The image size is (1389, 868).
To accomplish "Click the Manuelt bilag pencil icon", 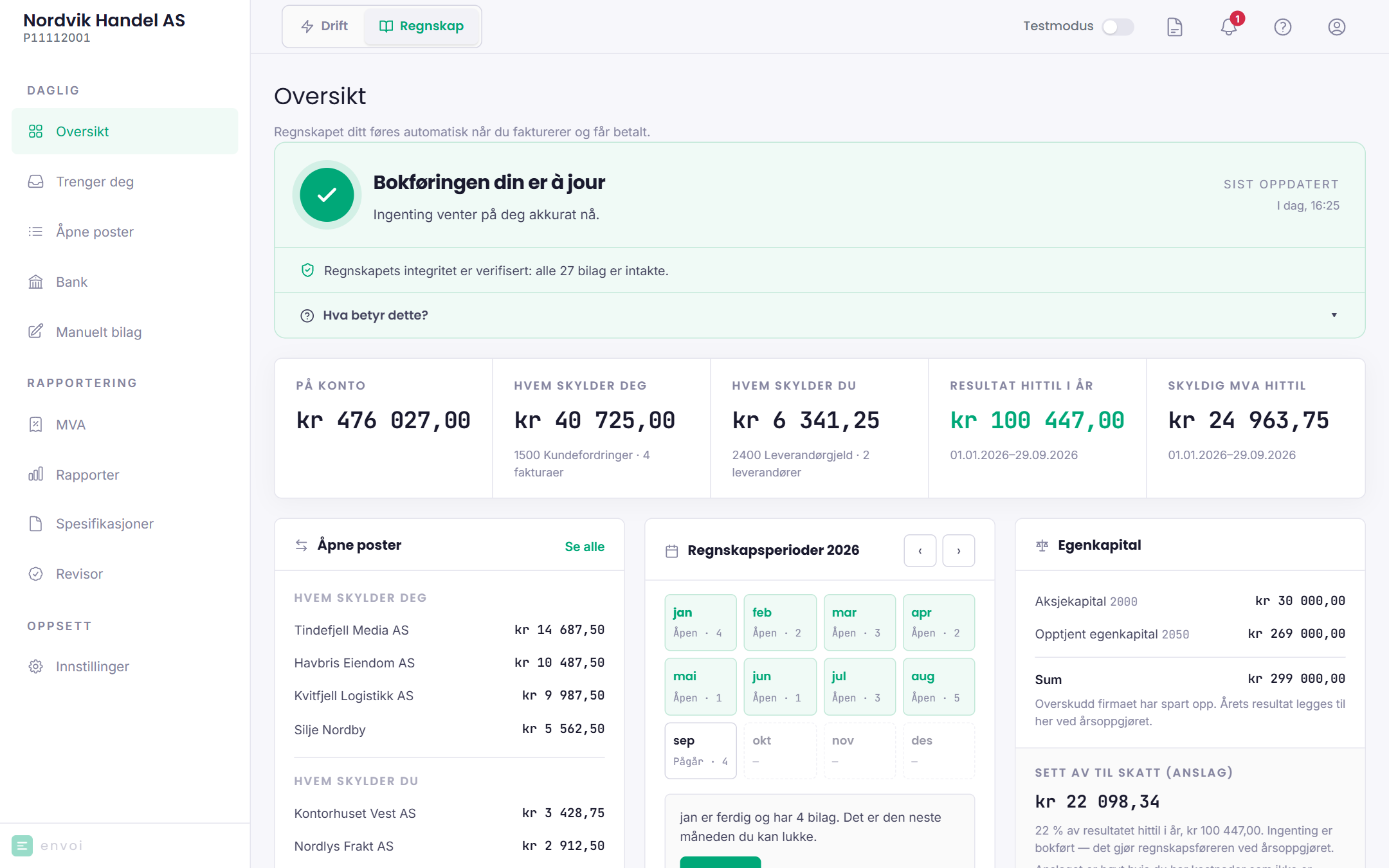I will coord(36,332).
